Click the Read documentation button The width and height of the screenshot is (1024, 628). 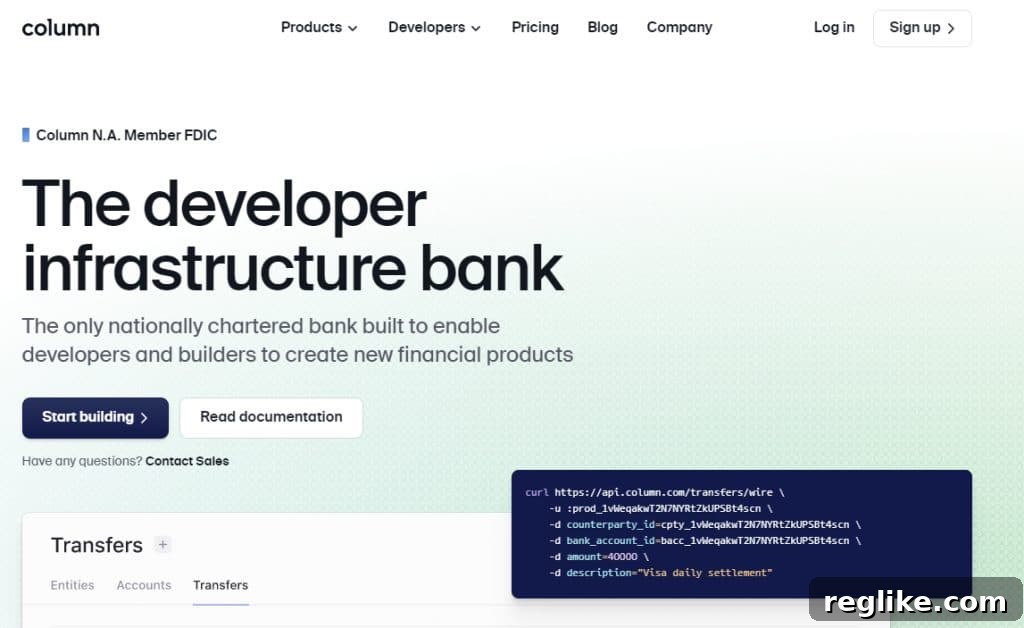click(x=271, y=418)
